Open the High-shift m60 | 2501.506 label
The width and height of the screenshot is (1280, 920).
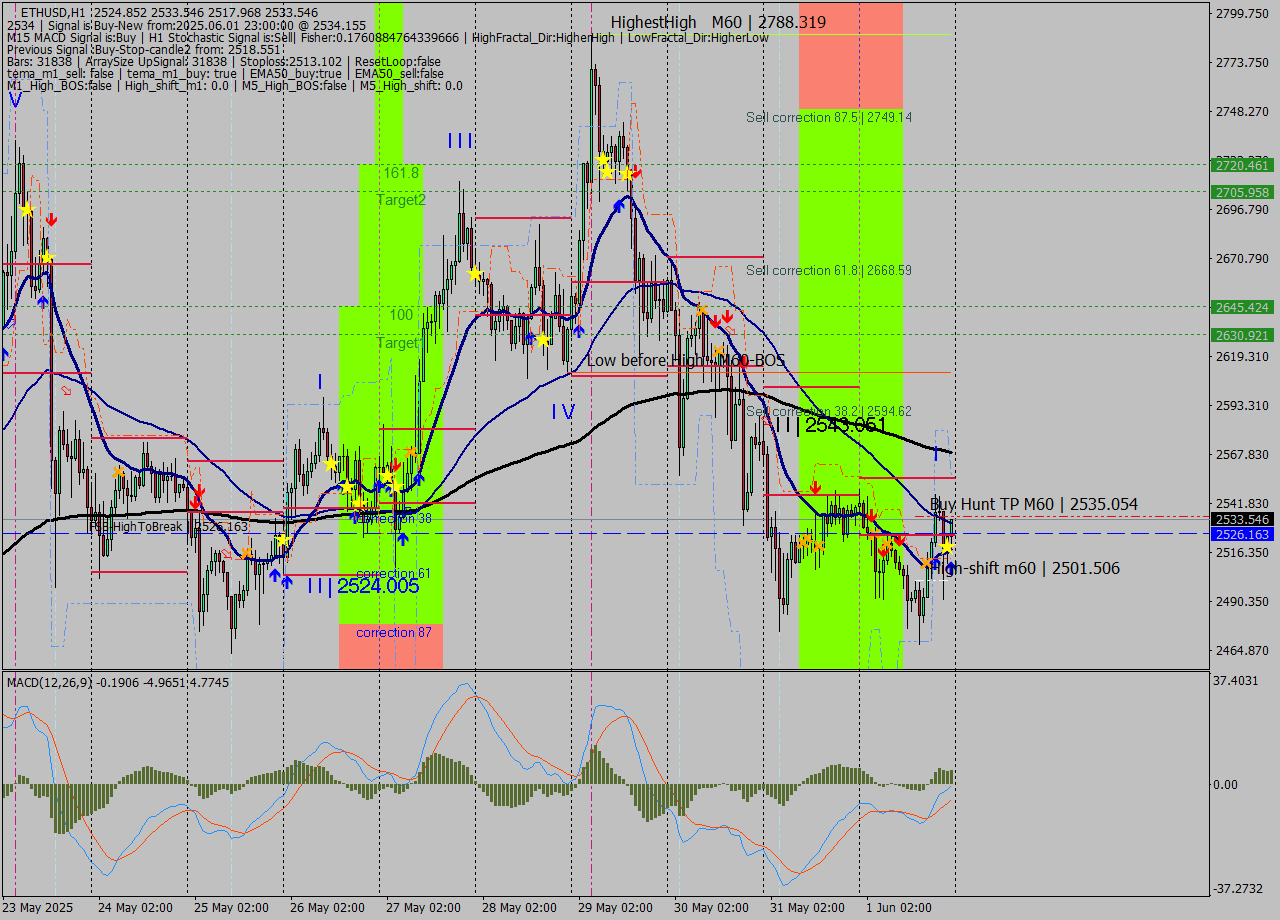pos(1025,568)
